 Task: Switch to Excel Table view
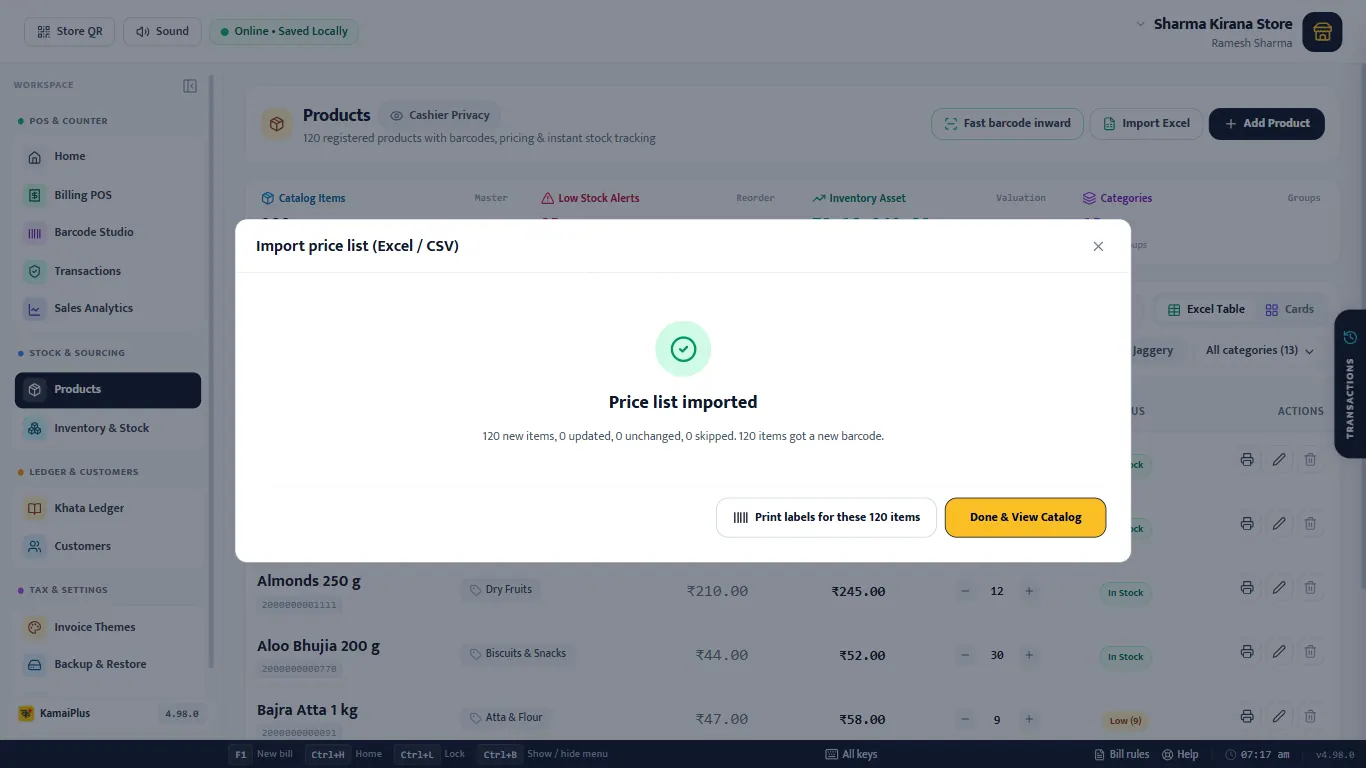click(1206, 310)
